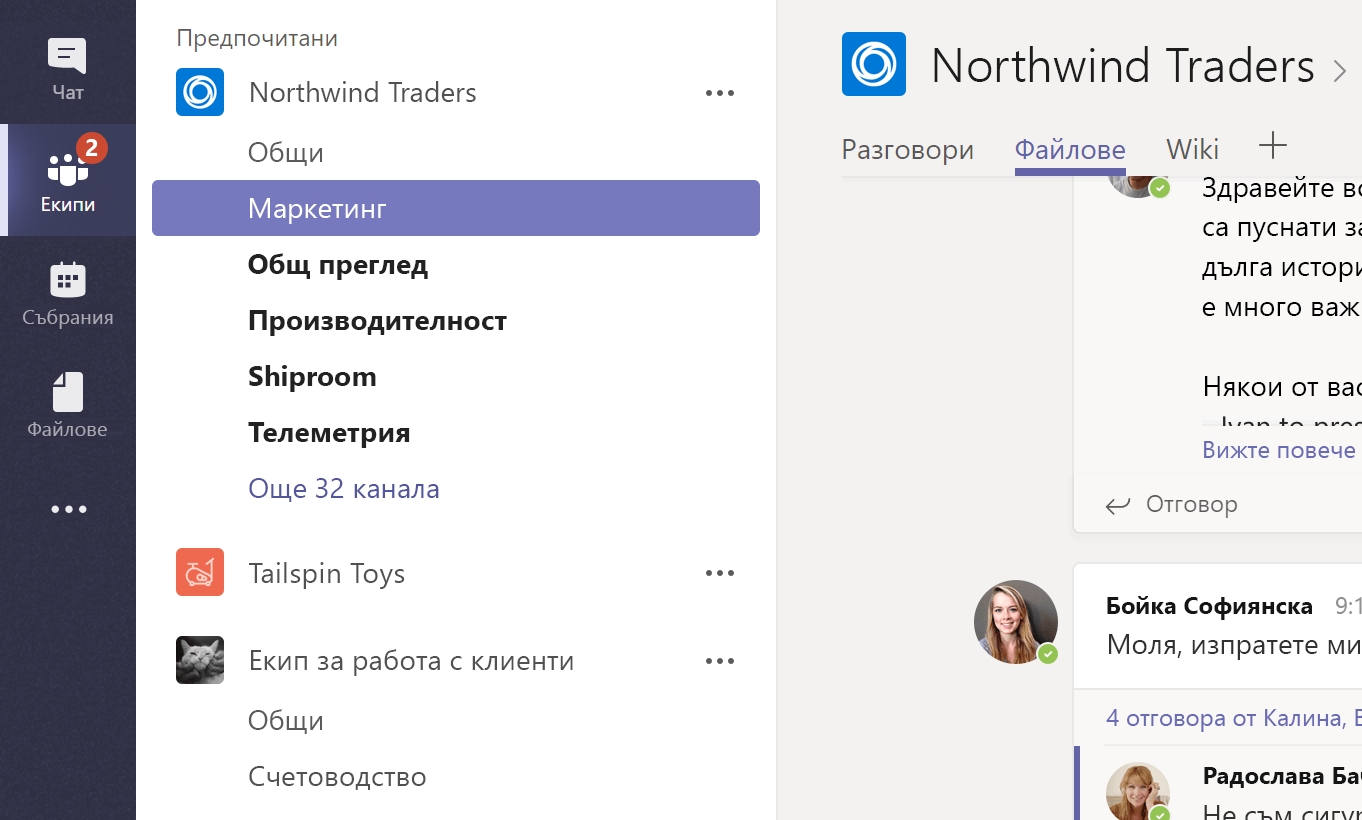Open more options for Northwind Traders team
Screen dimensions: 1362x820
tap(719, 93)
